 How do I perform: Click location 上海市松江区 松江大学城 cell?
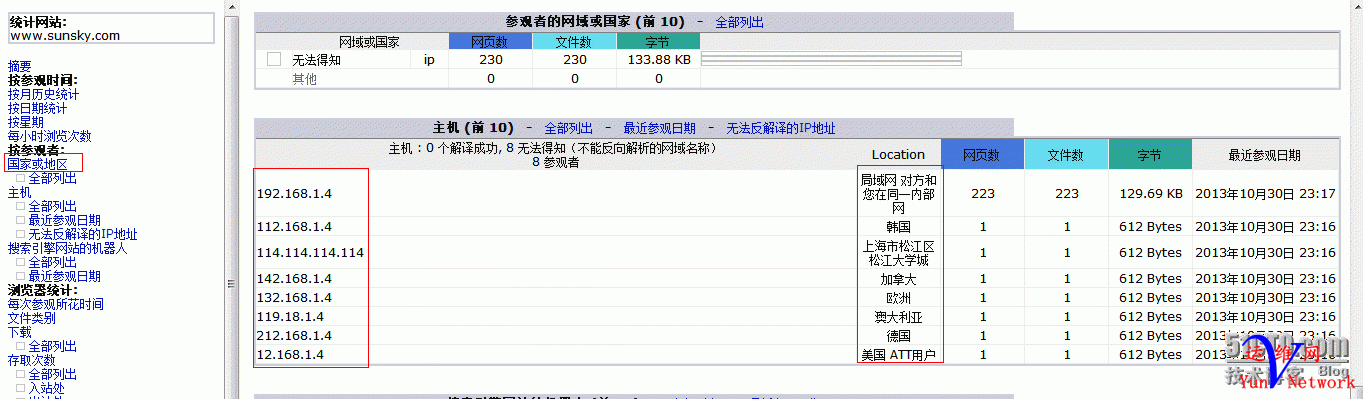(898, 253)
